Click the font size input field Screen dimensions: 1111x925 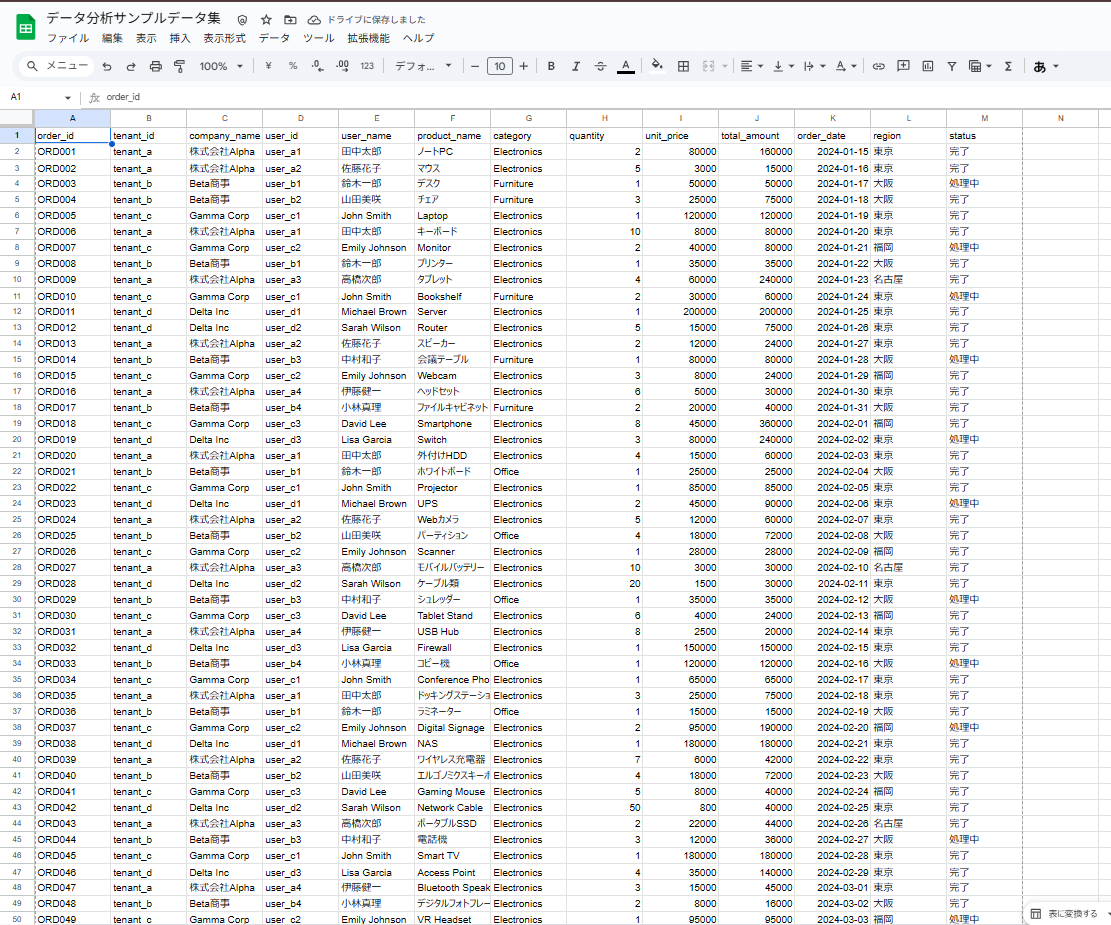(x=499, y=66)
